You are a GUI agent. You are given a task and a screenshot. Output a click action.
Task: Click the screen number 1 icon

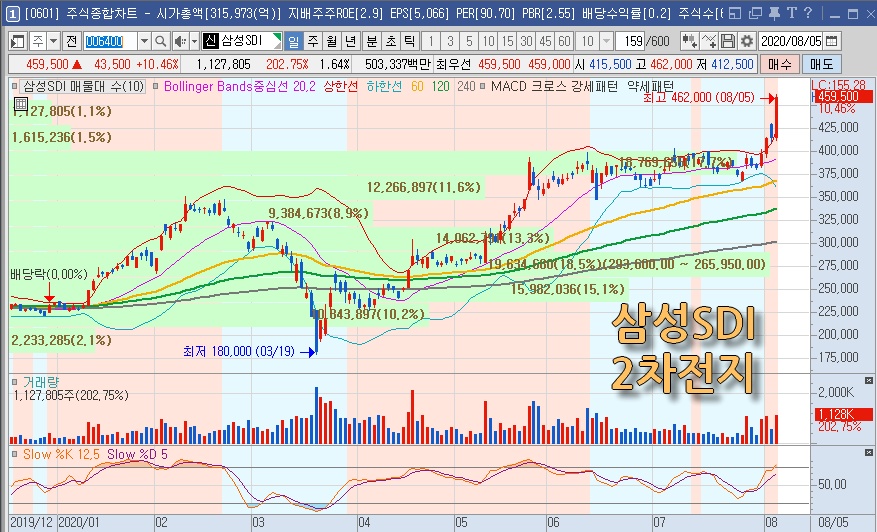[13, 13]
